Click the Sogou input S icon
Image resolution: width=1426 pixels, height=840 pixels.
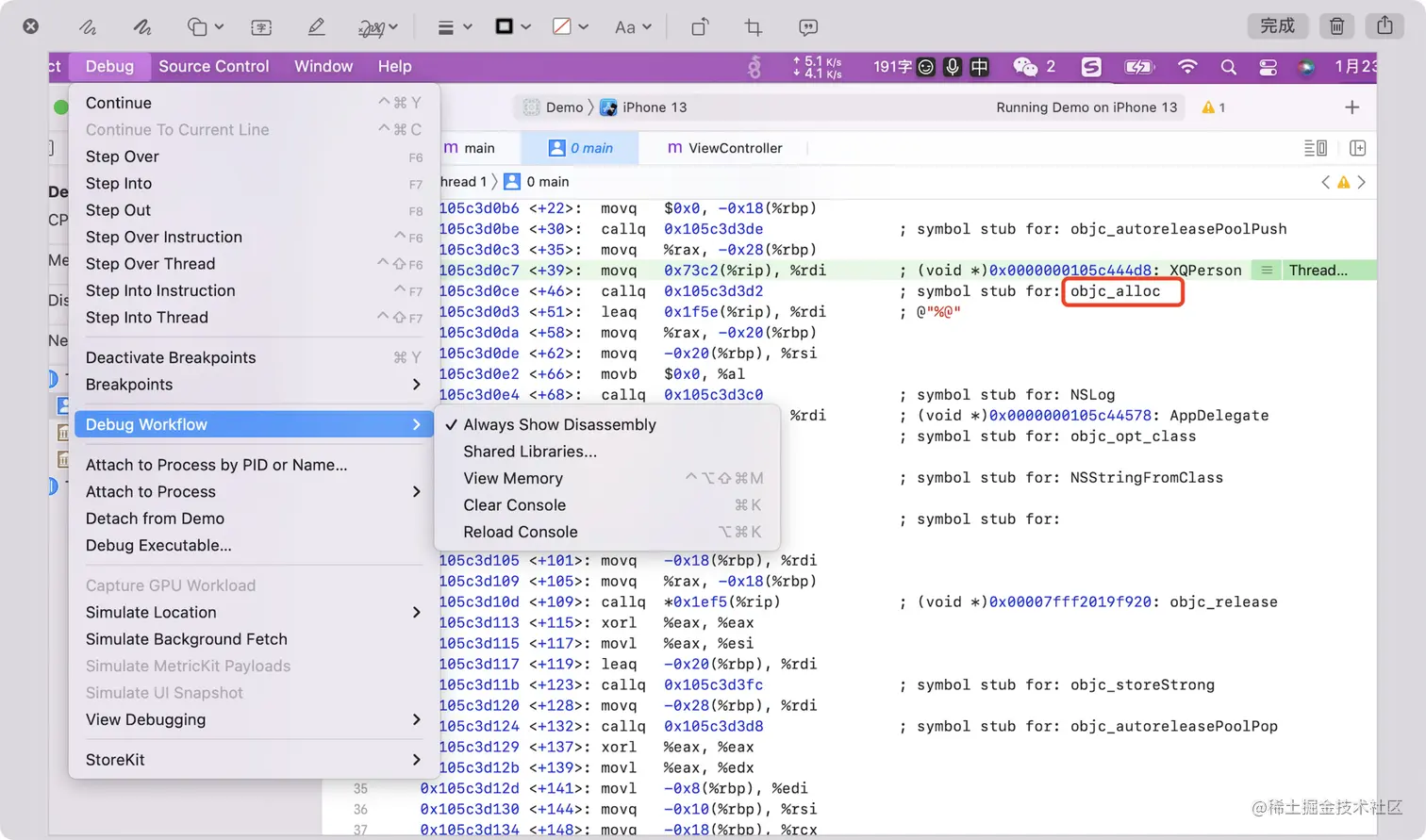click(x=1091, y=66)
